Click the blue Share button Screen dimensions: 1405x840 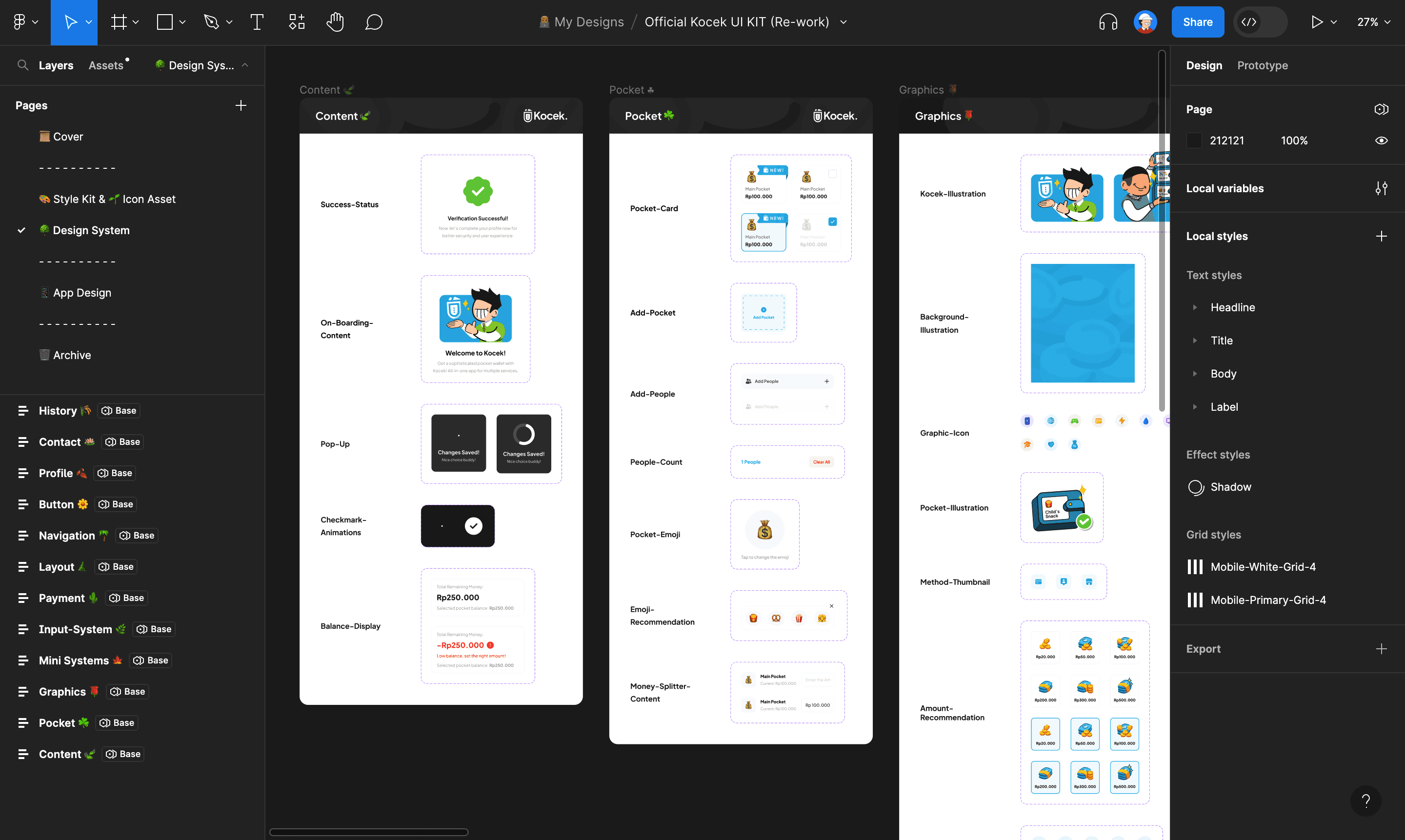point(1197,22)
